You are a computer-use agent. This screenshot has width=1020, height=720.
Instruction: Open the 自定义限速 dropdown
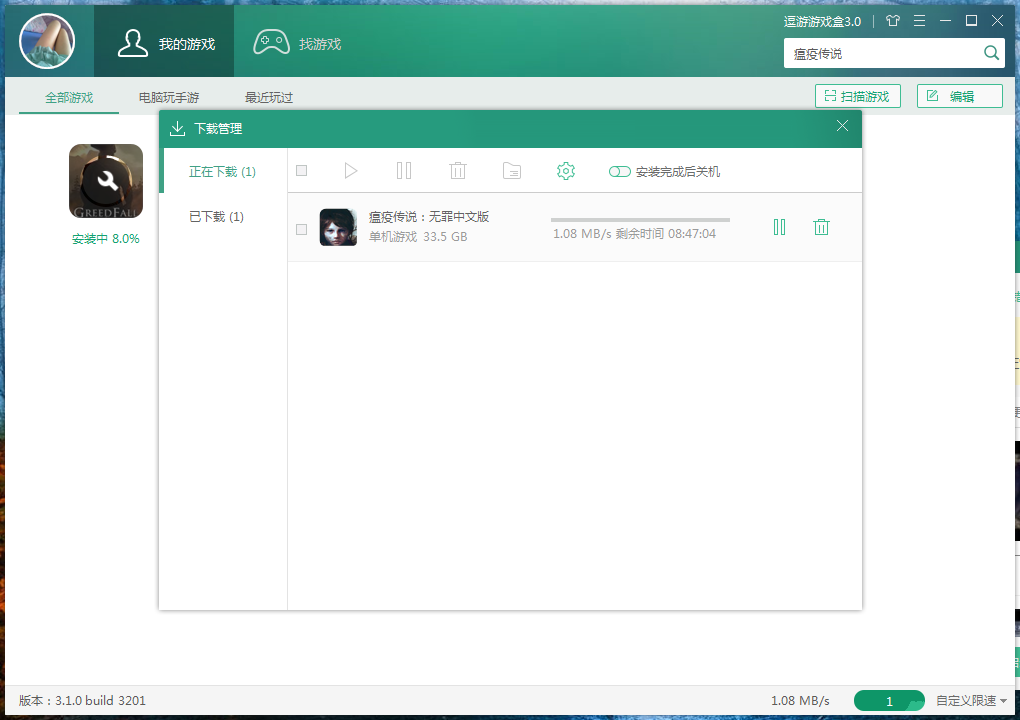coord(971,700)
